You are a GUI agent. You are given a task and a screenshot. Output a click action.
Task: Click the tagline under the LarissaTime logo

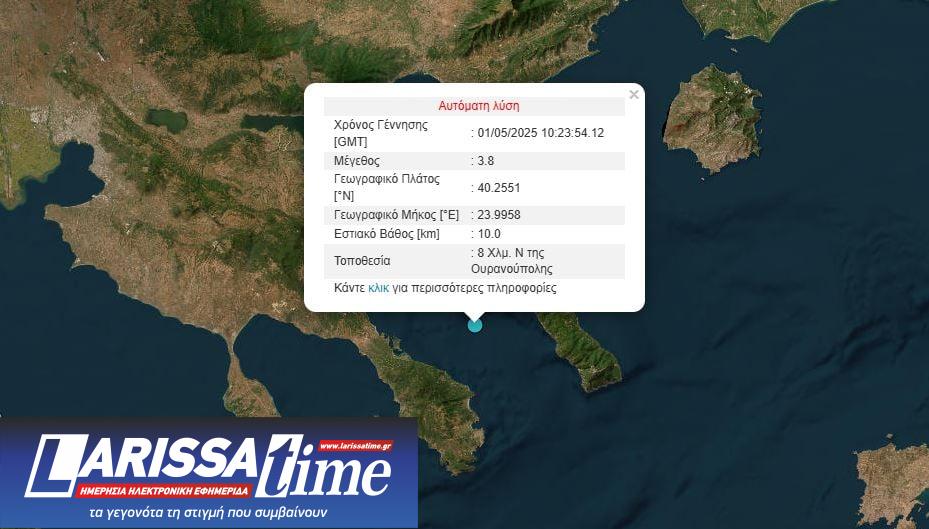208,512
